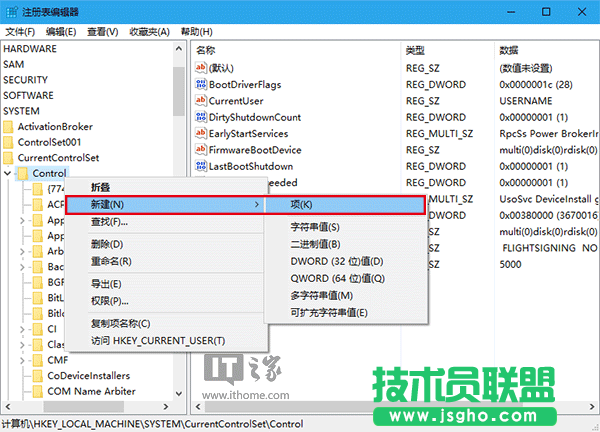Image resolution: width=600 pixels, height=432 pixels.
Task: Select the SYSTEM tree item
Action: coord(21,111)
